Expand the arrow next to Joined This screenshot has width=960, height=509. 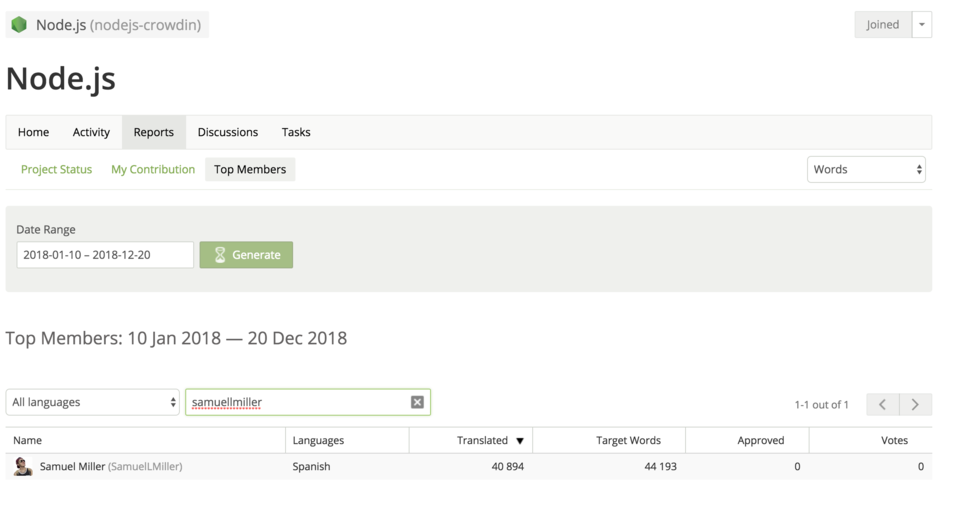click(921, 25)
